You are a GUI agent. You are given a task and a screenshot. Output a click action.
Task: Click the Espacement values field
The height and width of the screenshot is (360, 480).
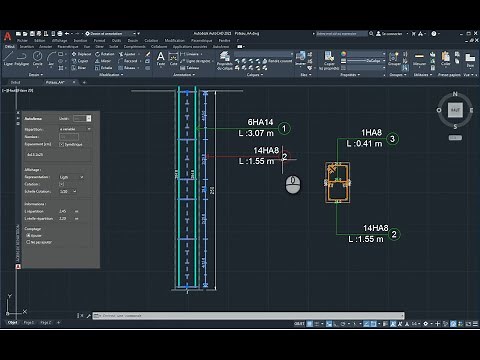[58, 155]
